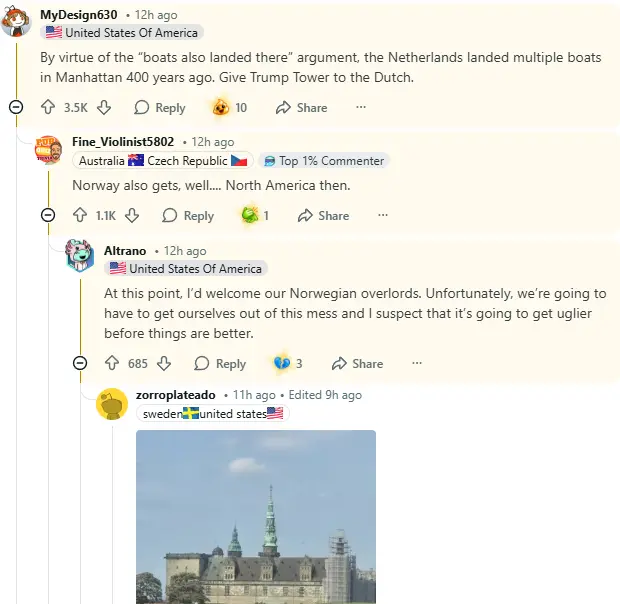Upvote MyDesign630's comment about Trump Tower
620x604 pixels.
coord(47,108)
